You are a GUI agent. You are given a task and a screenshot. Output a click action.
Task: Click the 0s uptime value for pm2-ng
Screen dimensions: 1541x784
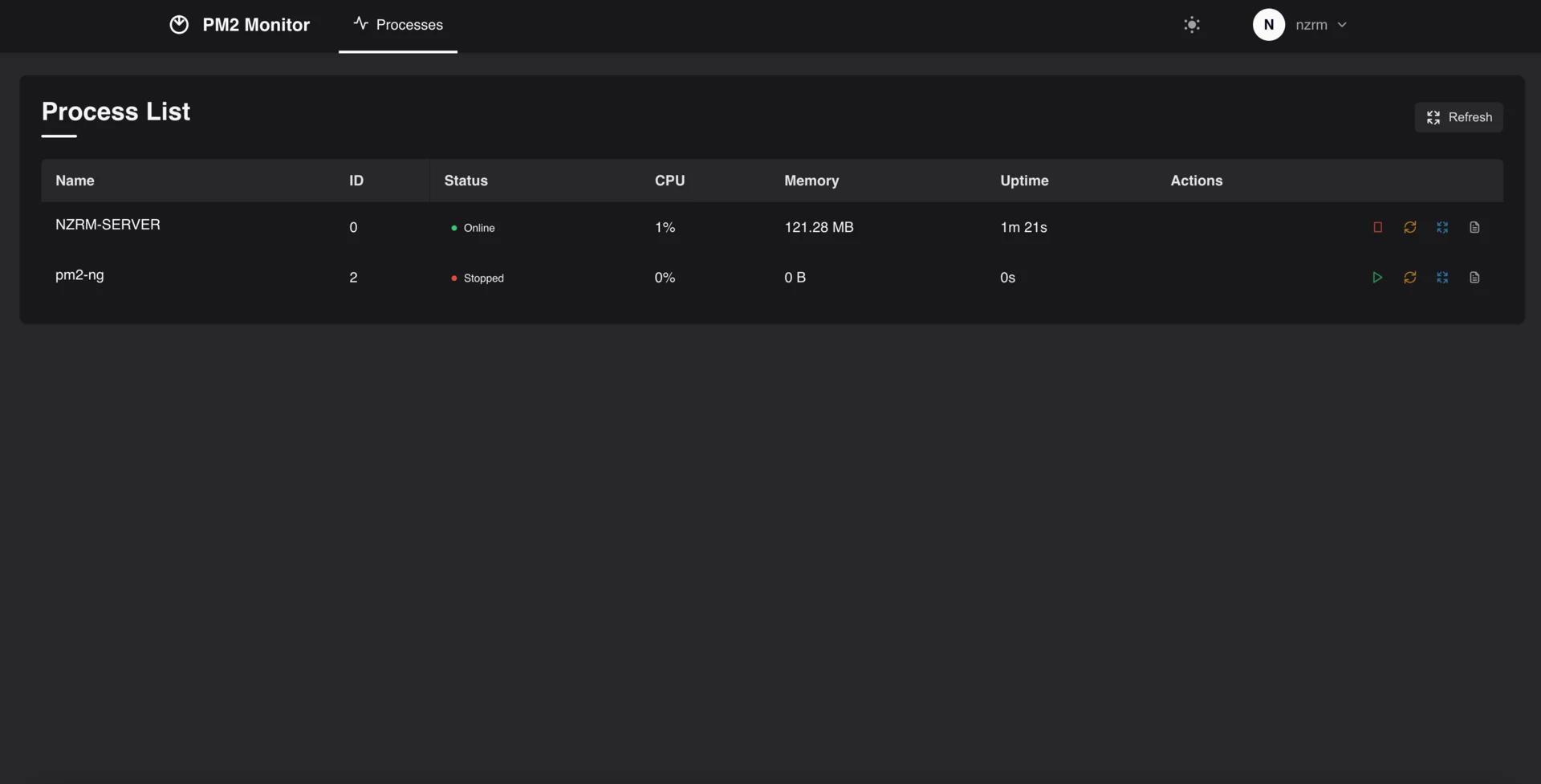1007,278
